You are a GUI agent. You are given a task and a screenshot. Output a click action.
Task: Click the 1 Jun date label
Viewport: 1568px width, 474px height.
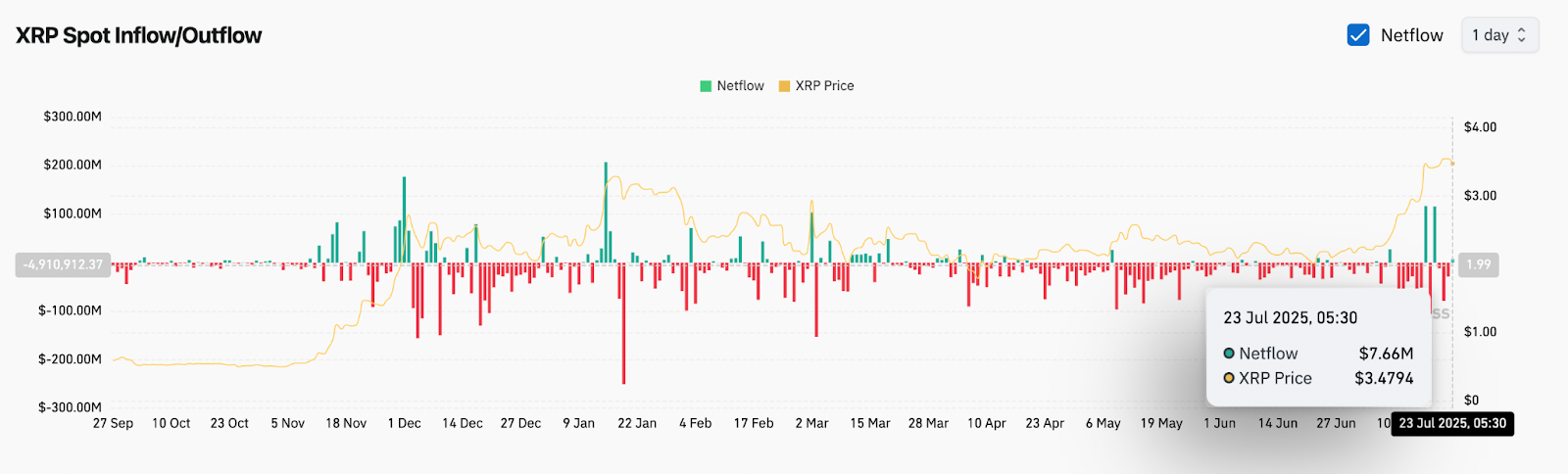click(x=1220, y=423)
